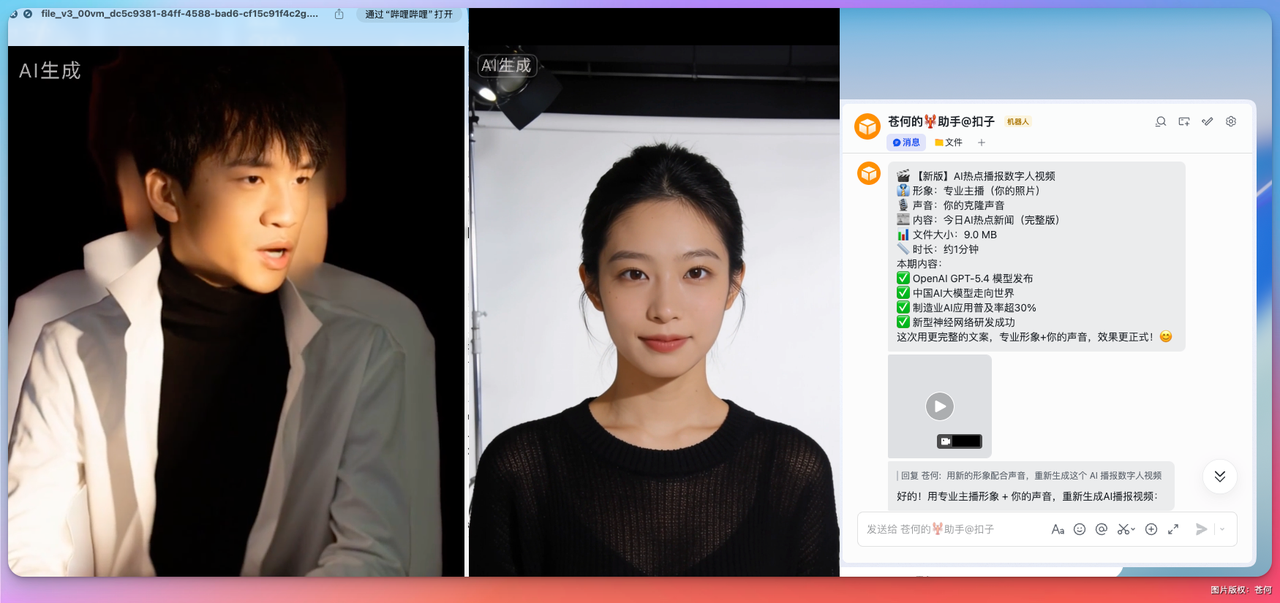The height and width of the screenshot is (603, 1280).
Task: Click the plus circle attachment icon
Action: point(1151,529)
